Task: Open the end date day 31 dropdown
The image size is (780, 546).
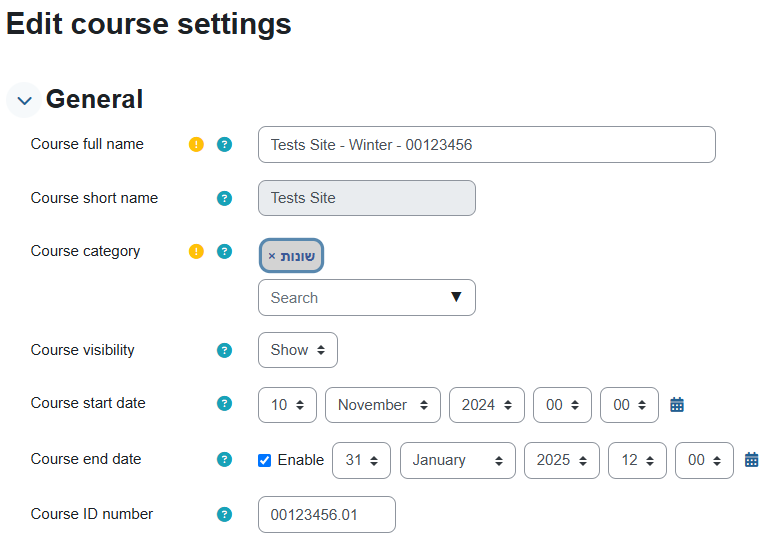Action: coord(361,460)
